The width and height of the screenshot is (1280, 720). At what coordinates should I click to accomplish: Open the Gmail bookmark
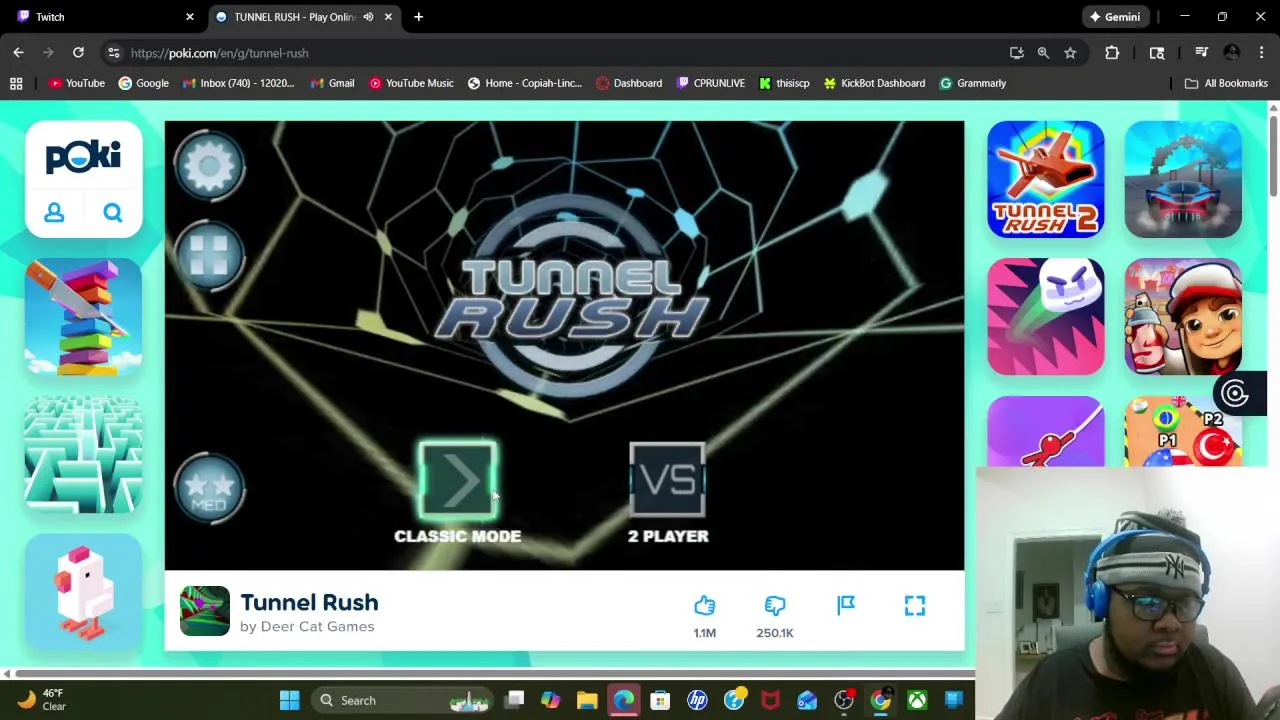coord(332,83)
